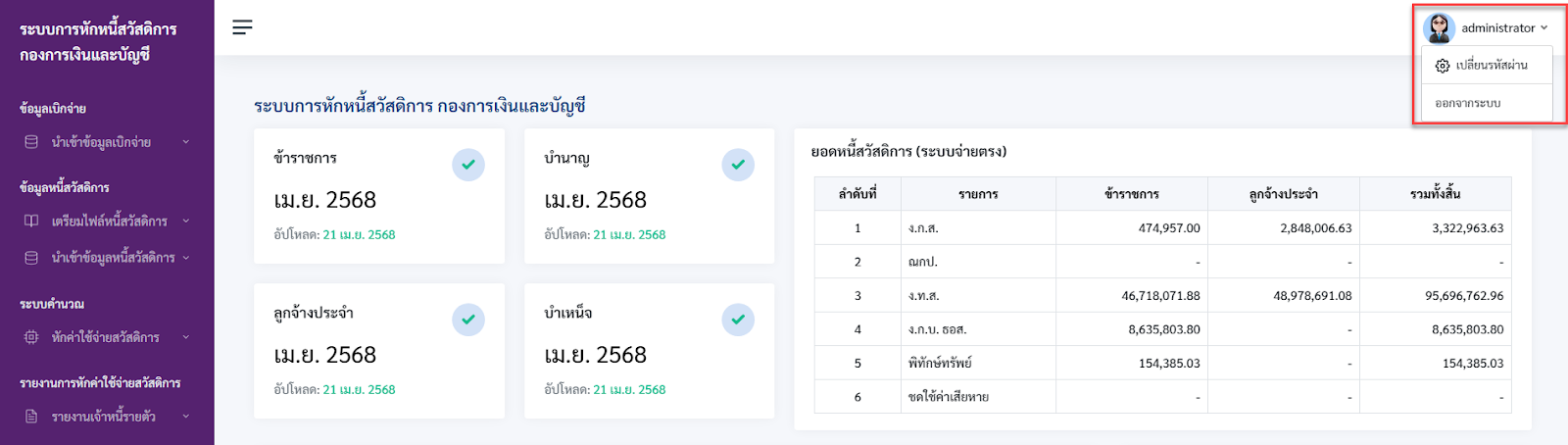Click the check icon on บำเหน็จ card
Viewport: 1568px width, 445px height.
(x=738, y=320)
